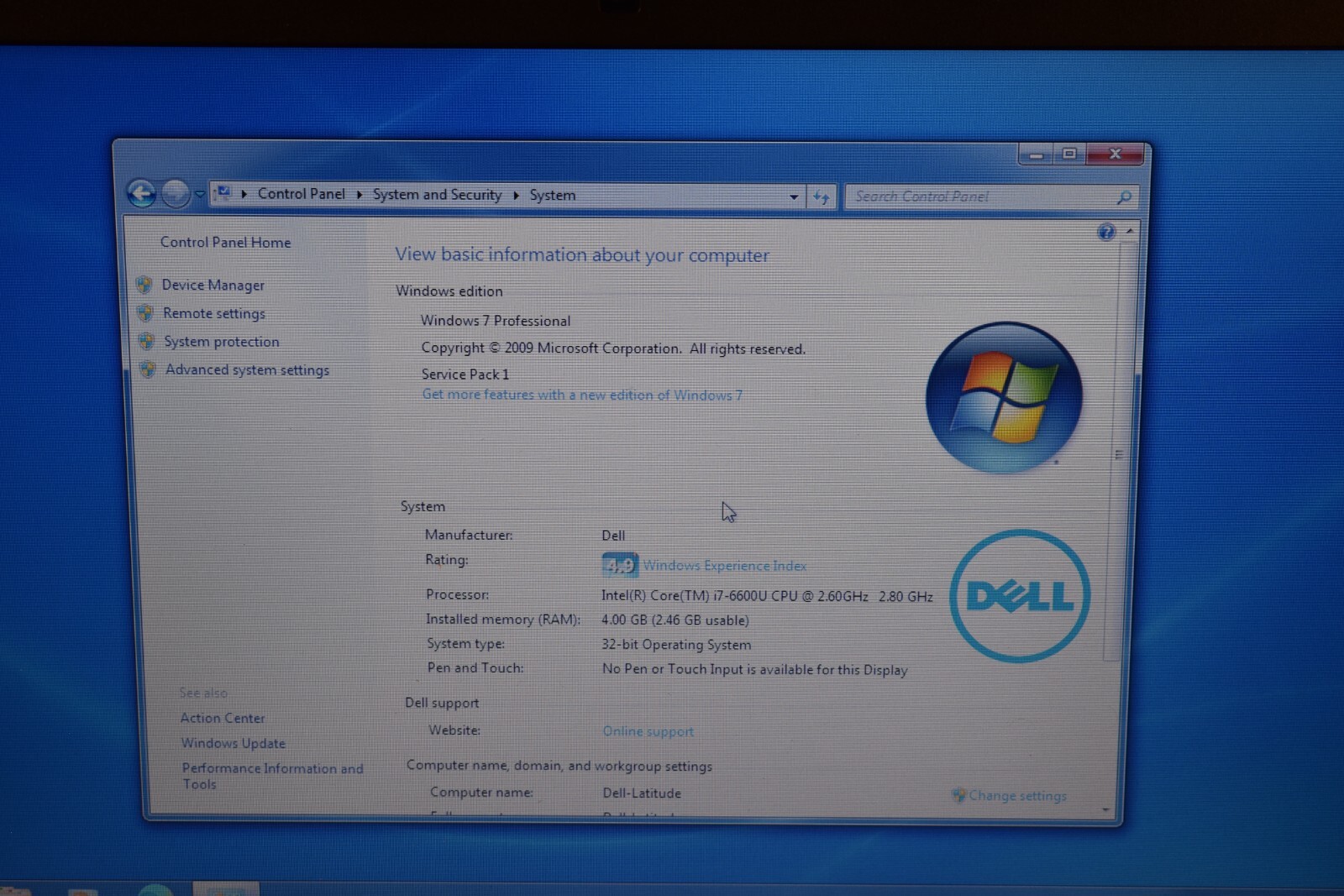Click the 4.9 rating score badge
The height and width of the screenshot is (896, 1344).
coord(620,565)
